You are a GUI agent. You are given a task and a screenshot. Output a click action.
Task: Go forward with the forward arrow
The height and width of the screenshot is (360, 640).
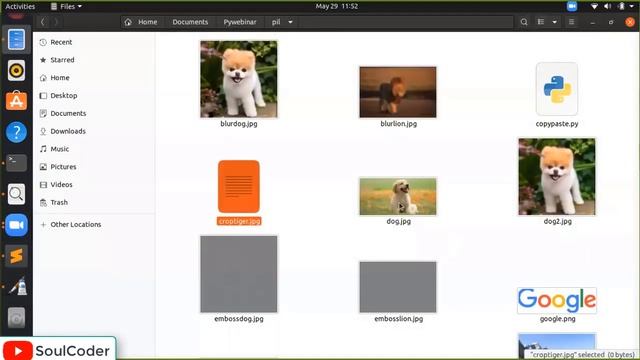point(56,22)
